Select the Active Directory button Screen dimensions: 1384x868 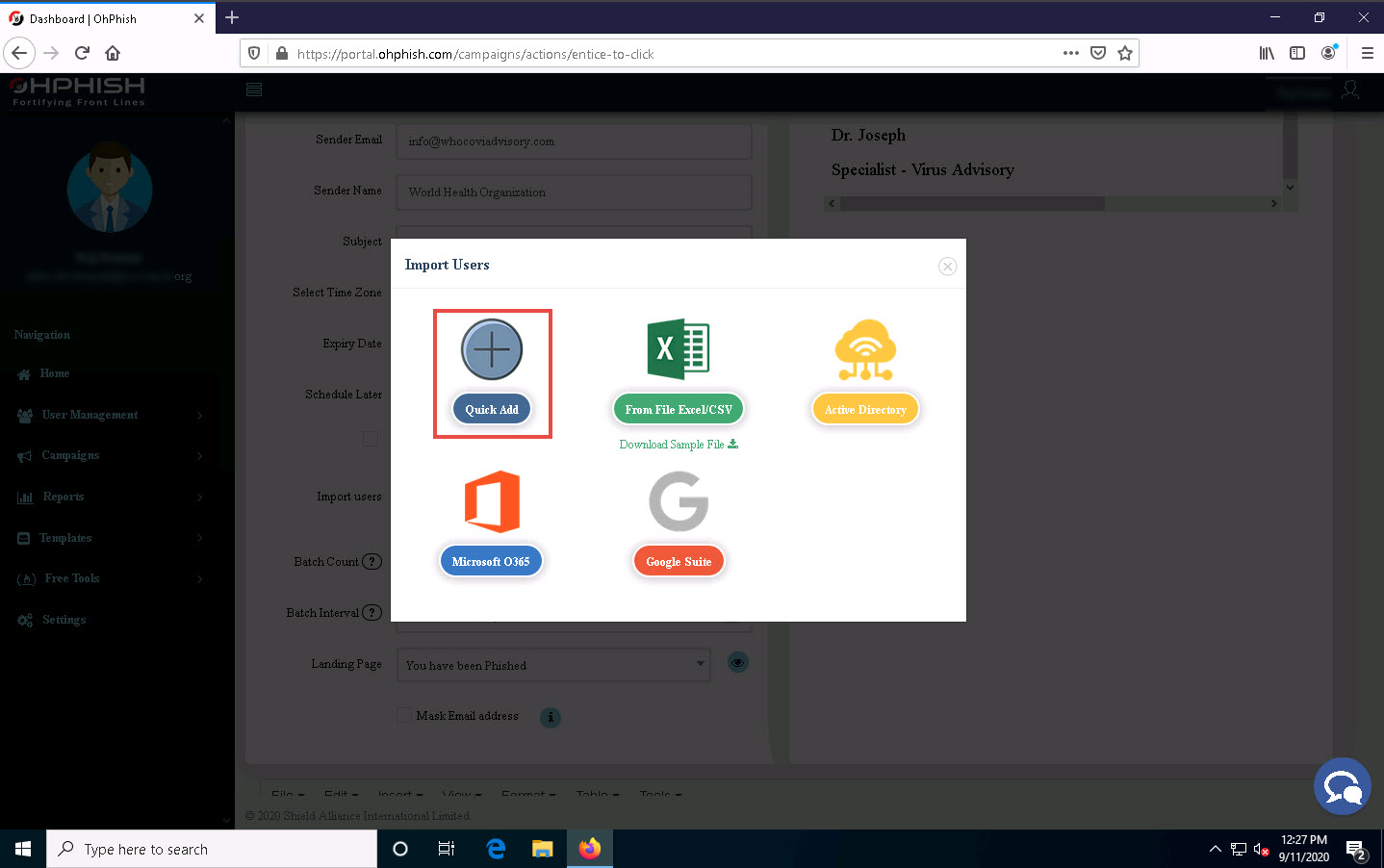click(x=865, y=409)
